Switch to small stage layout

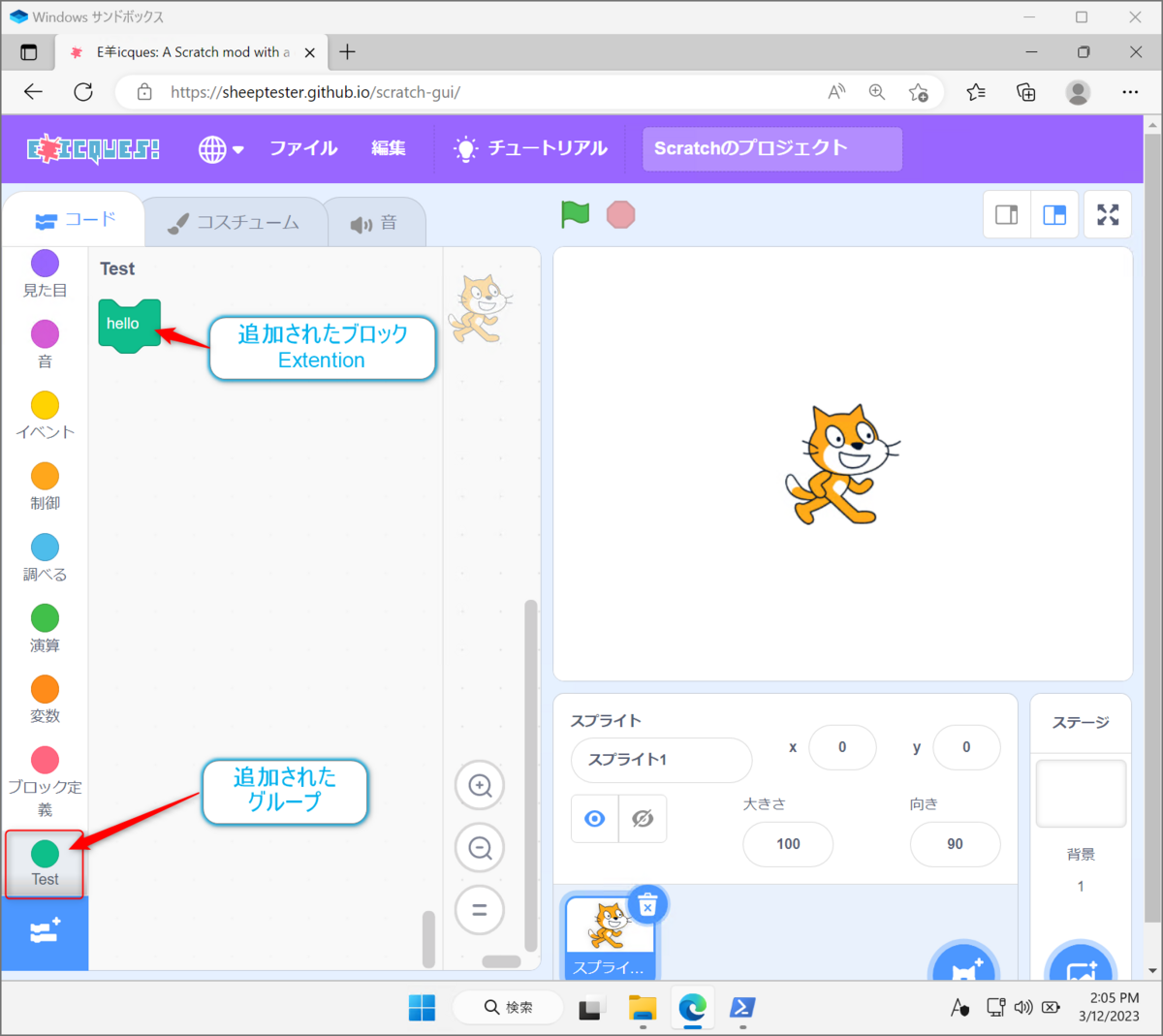point(1007,214)
